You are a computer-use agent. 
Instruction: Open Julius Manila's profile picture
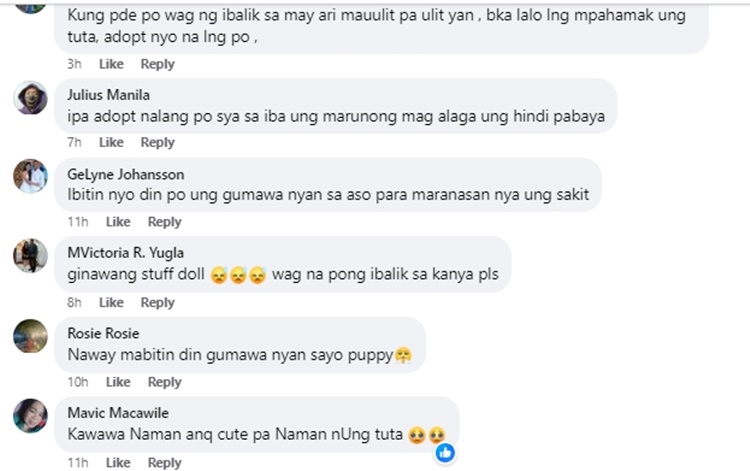point(30,98)
